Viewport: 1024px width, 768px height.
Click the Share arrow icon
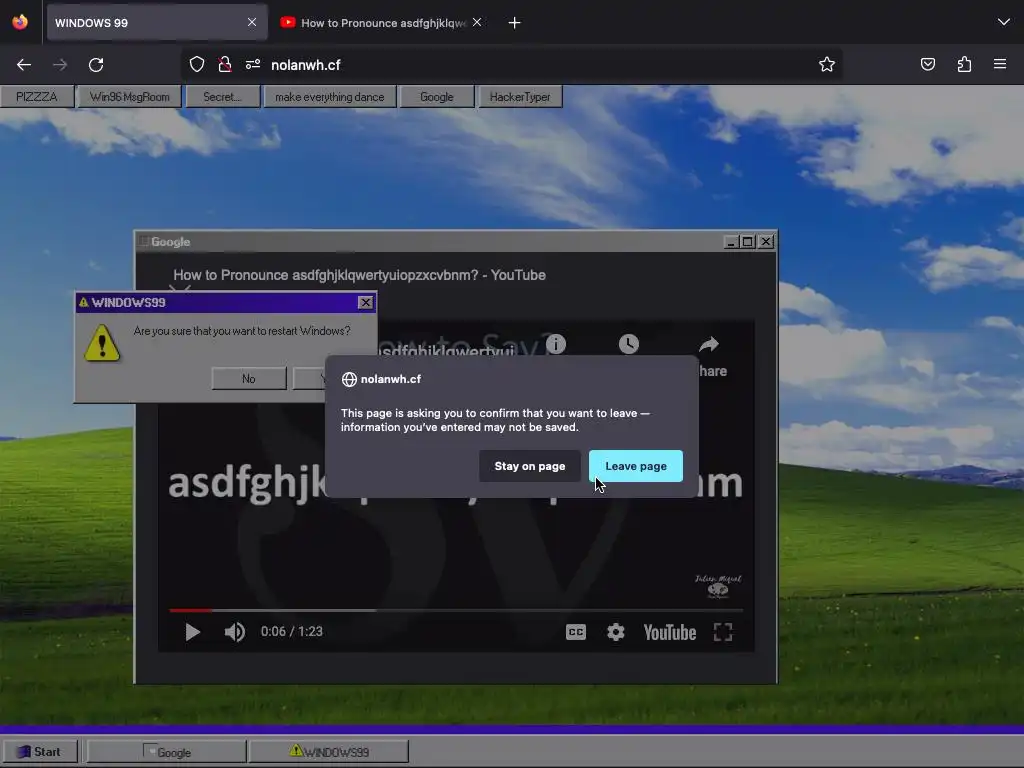tap(709, 344)
